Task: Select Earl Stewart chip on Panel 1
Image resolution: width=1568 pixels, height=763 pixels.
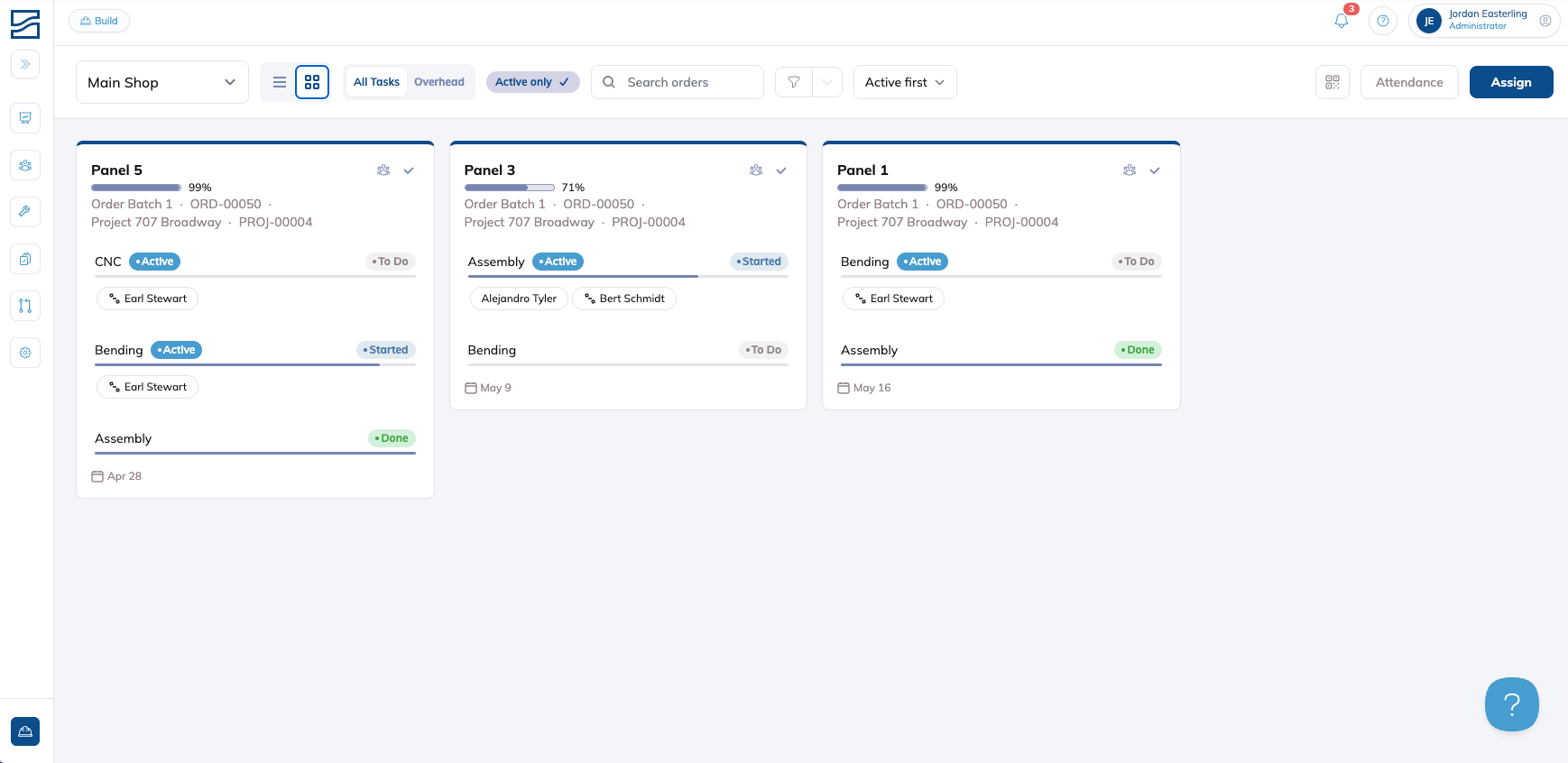Action: 893,299
